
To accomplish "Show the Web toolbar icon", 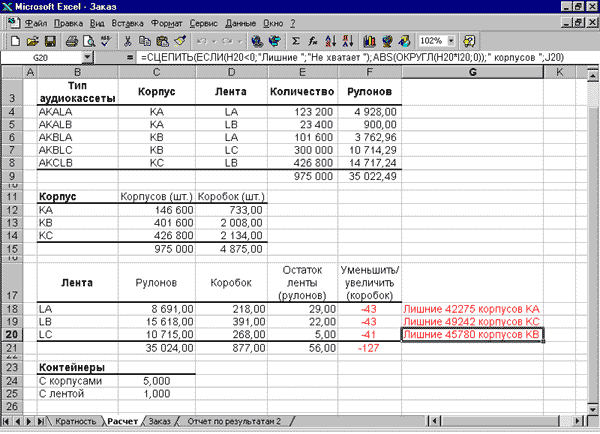I will click(x=275, y=41).
